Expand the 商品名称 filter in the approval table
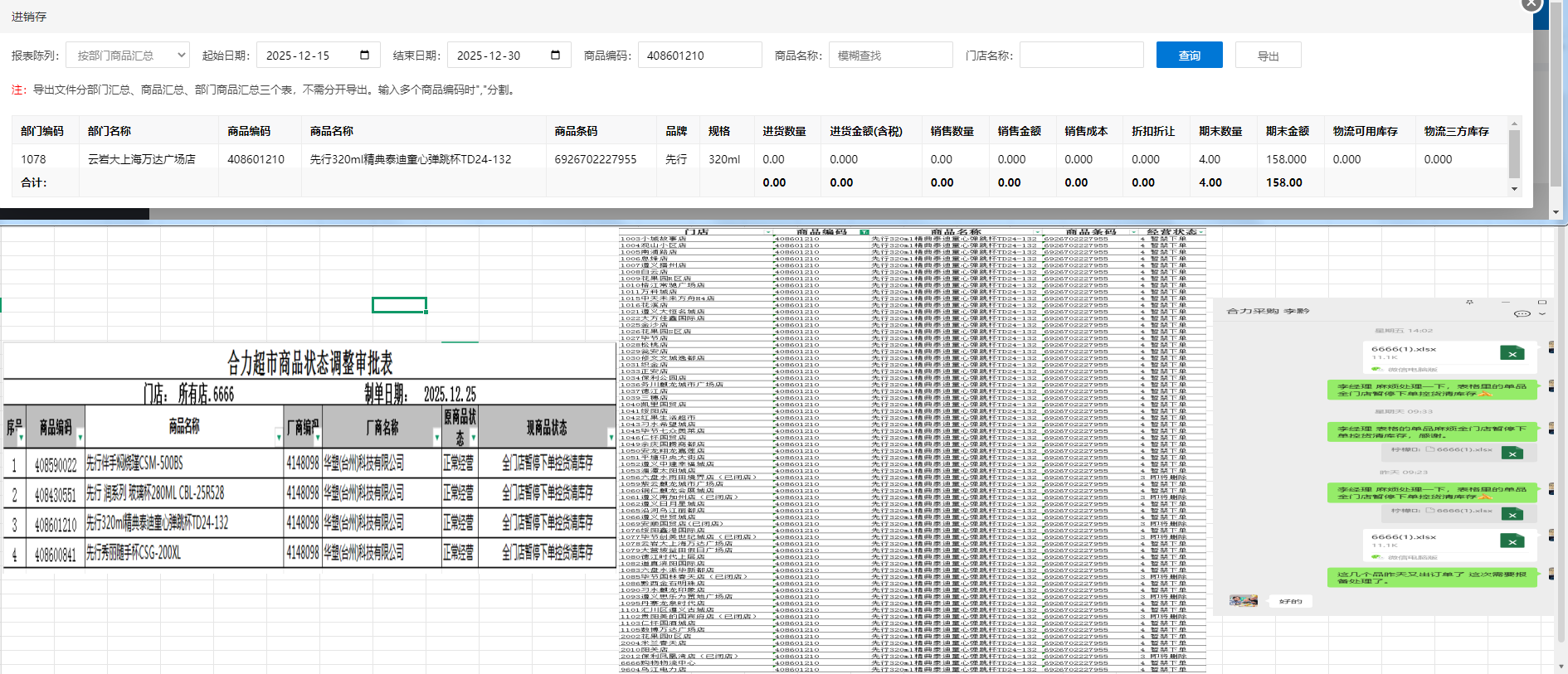This screenshot has width=1568, height=674. click(278, 436)
